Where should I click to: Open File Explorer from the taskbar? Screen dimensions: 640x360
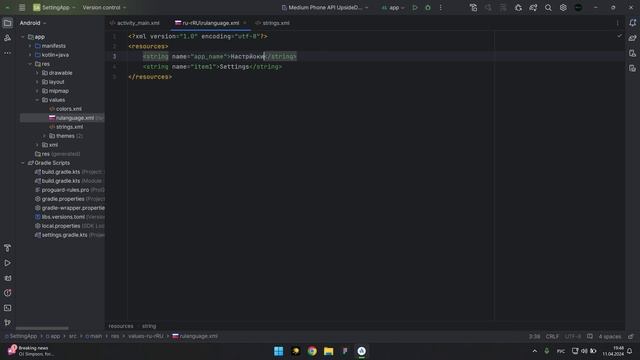[329, 351]
